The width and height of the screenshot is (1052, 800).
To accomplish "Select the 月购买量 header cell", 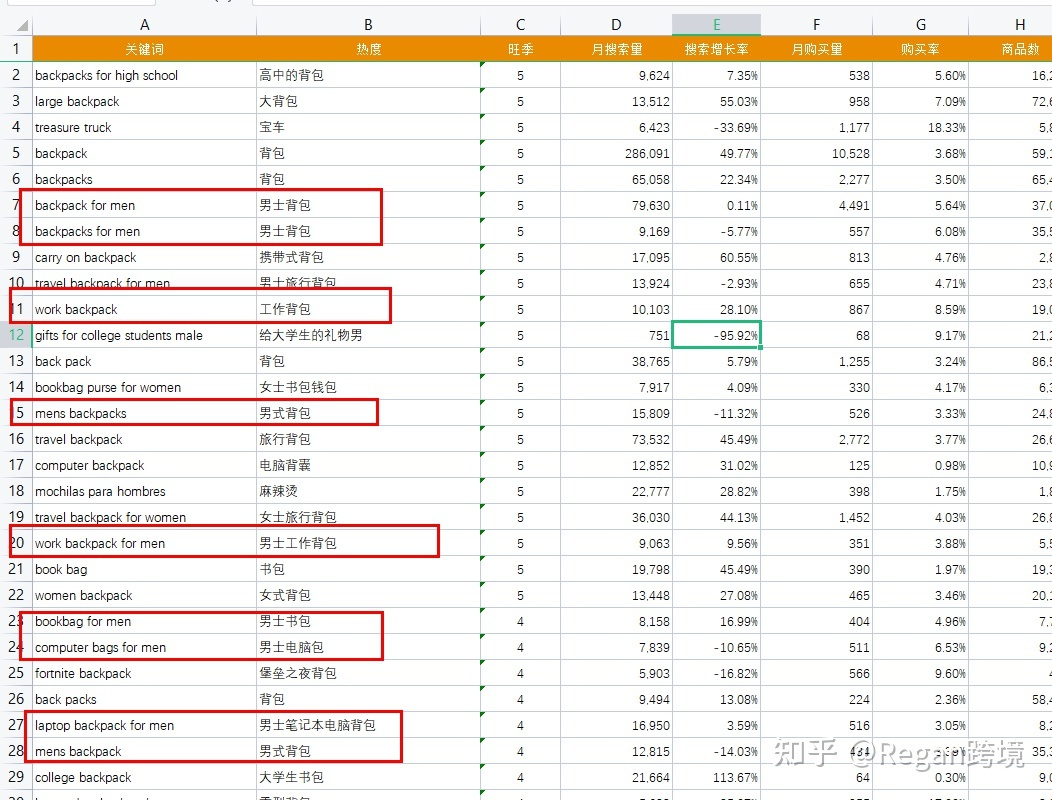I will point(816,49).
